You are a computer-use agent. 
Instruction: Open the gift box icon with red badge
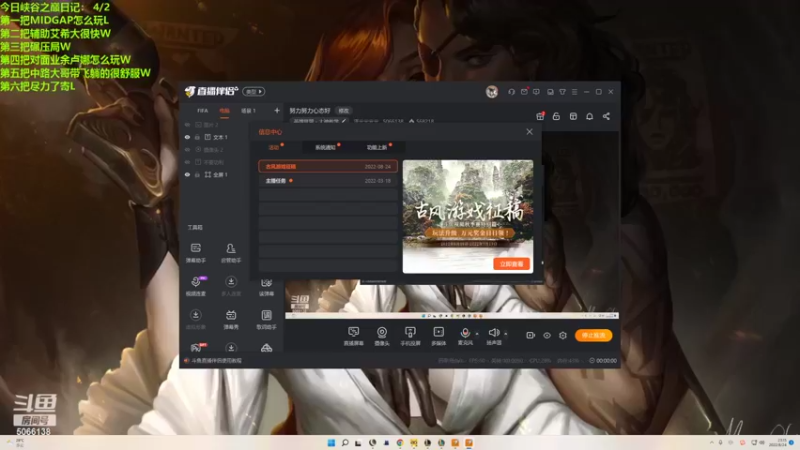click(540, 116)
